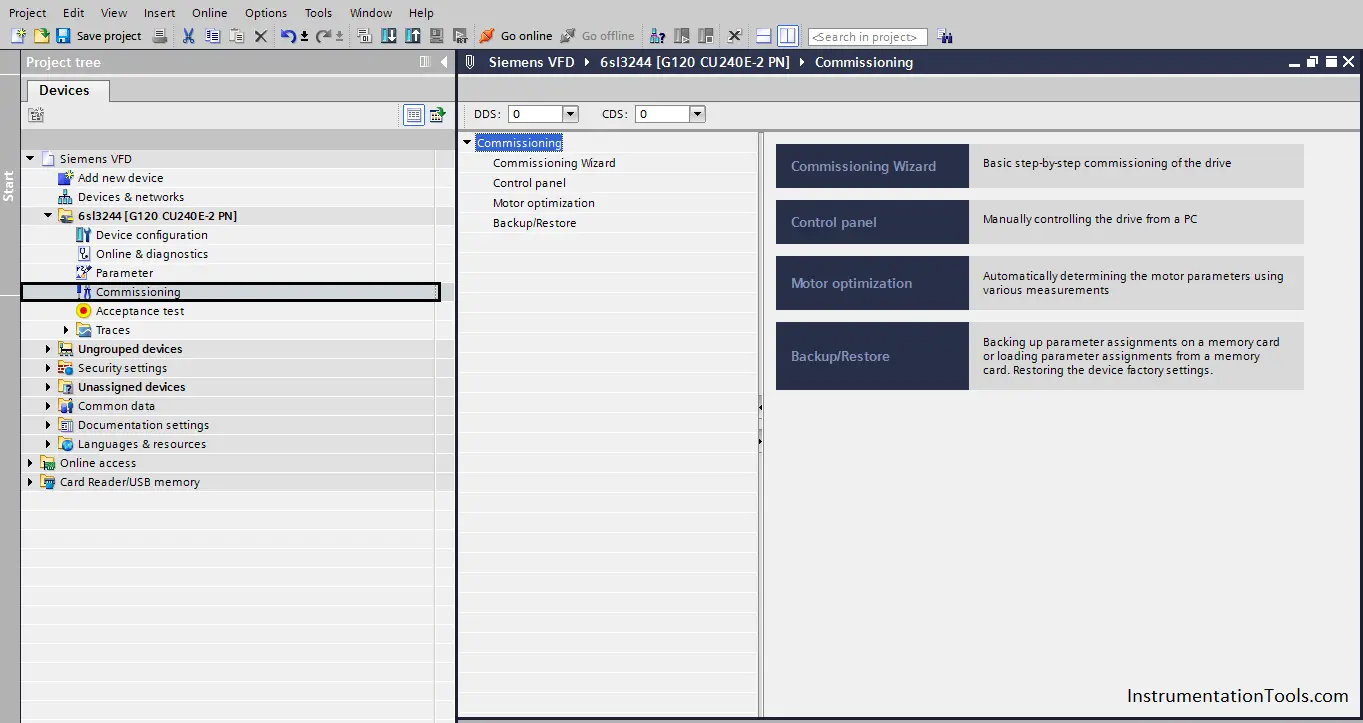Open the View menu
The image size is (1363, 723).
coord(114,13)
